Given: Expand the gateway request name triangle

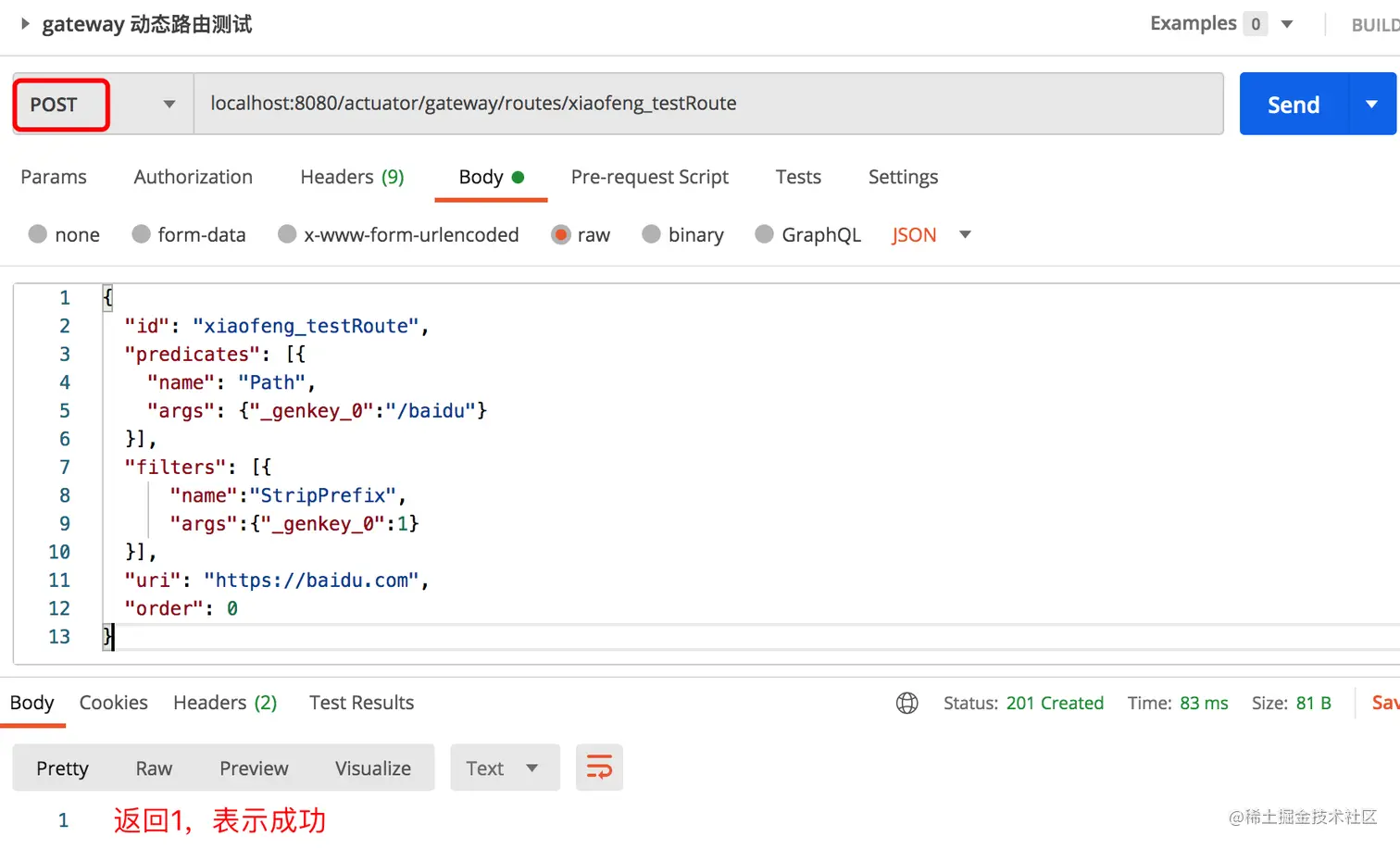Looking at the screenshot, I should pyautogui.click(x=25, y=24).
